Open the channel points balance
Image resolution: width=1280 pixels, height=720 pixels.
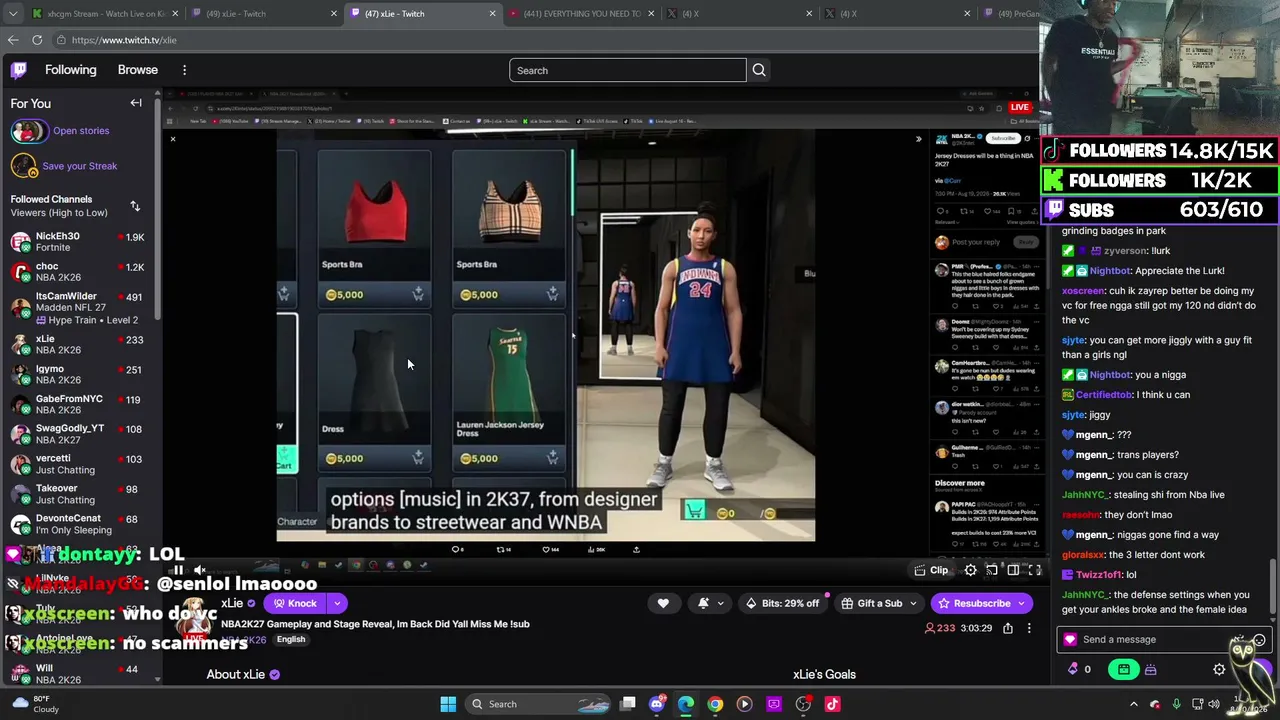point(1080,670)
